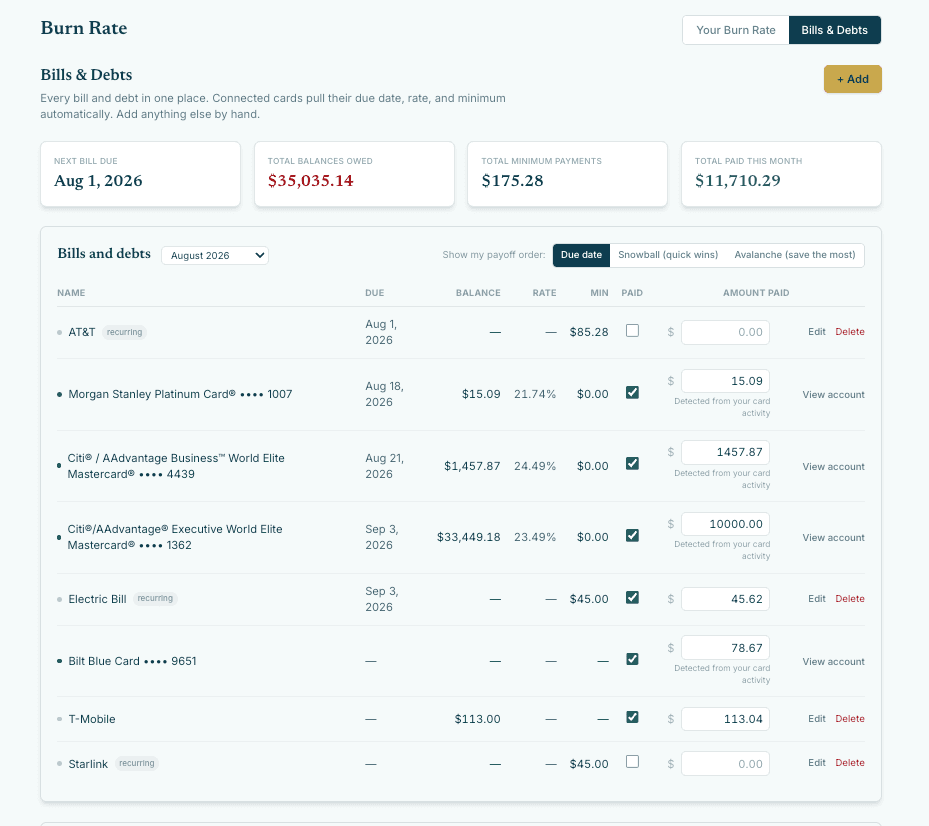Open the August 2026 month dropdown
Image resolution: width=929 pixels, height=826 pixels.
tap(215, 255)
